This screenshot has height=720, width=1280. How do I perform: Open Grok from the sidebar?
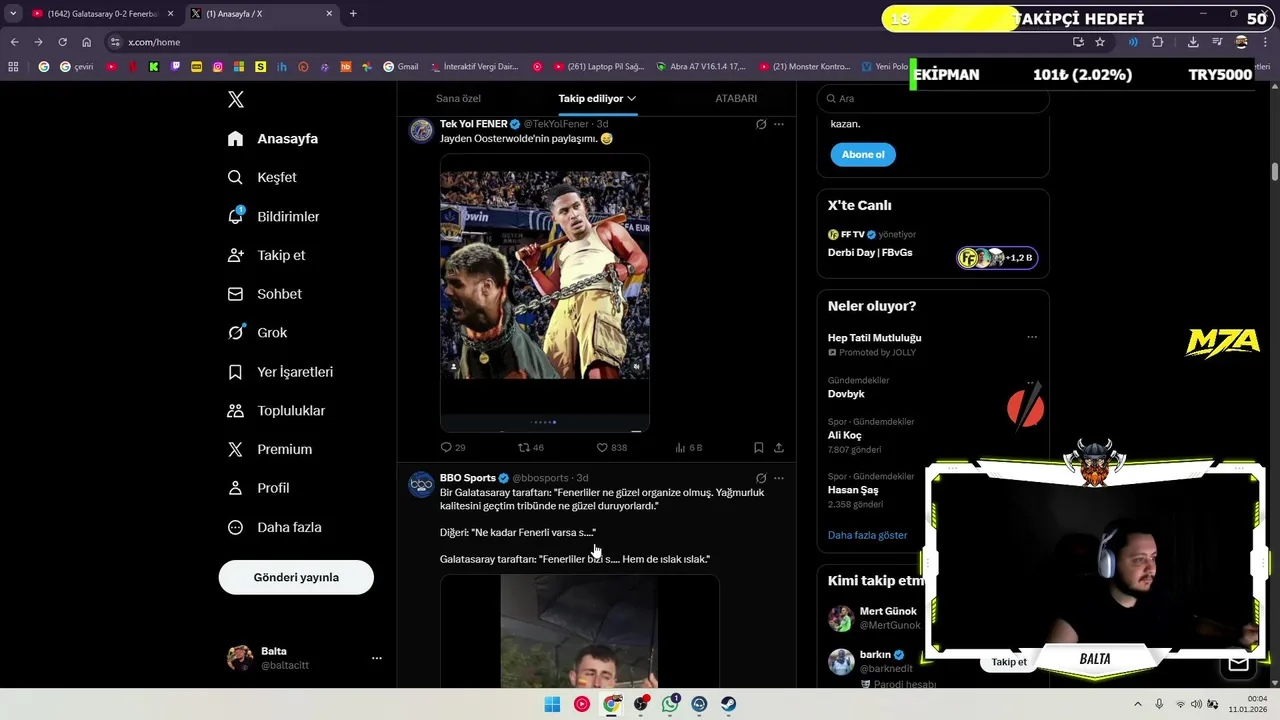[257, 333]
